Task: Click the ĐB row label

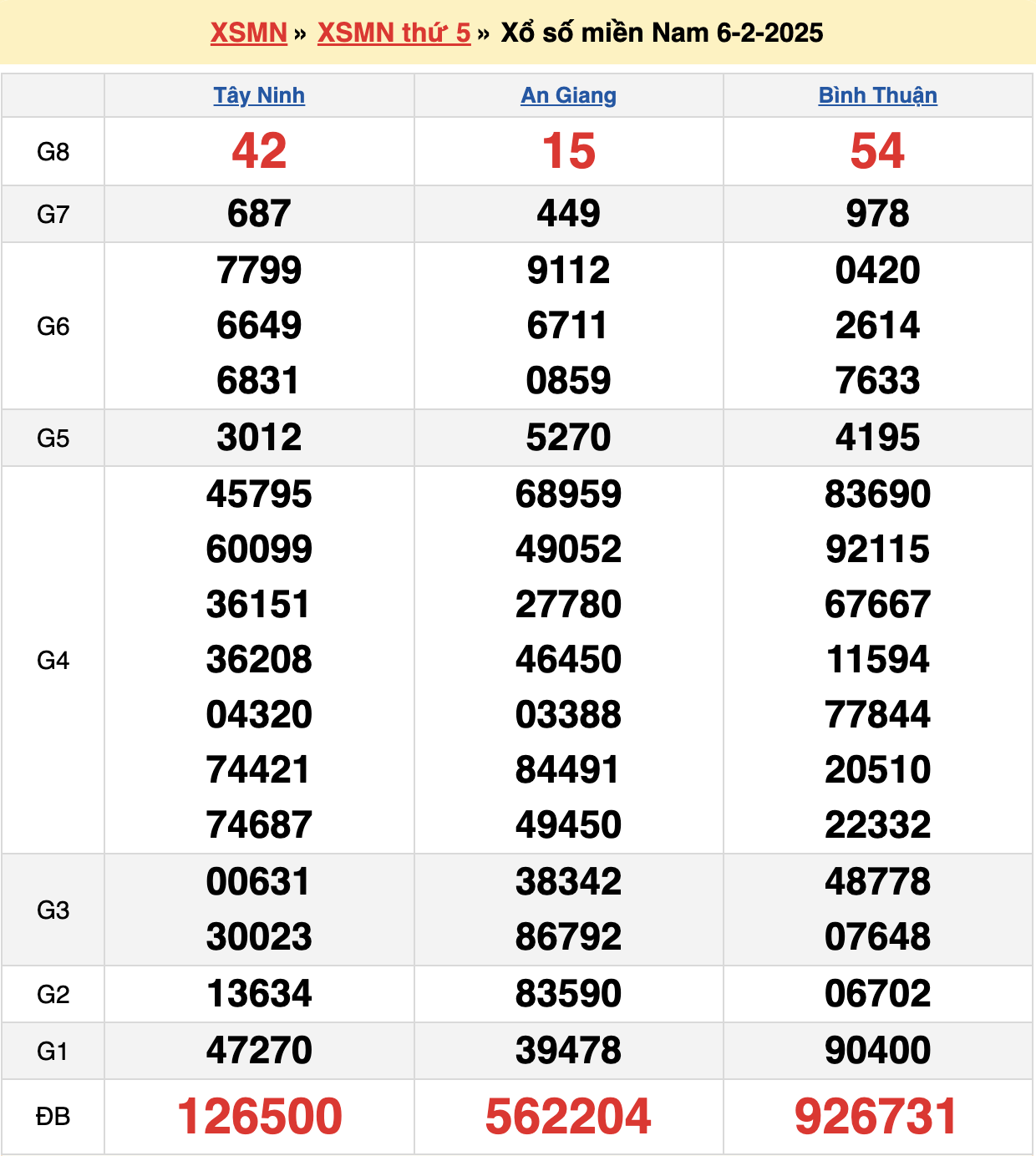Action: [53, 1117]
